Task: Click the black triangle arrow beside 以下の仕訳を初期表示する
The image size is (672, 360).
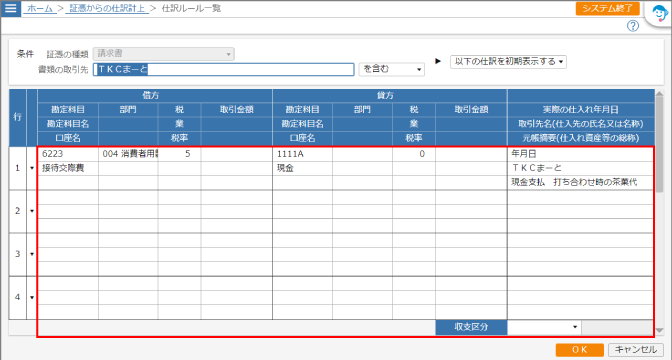Action: click(x=438, y=61)
